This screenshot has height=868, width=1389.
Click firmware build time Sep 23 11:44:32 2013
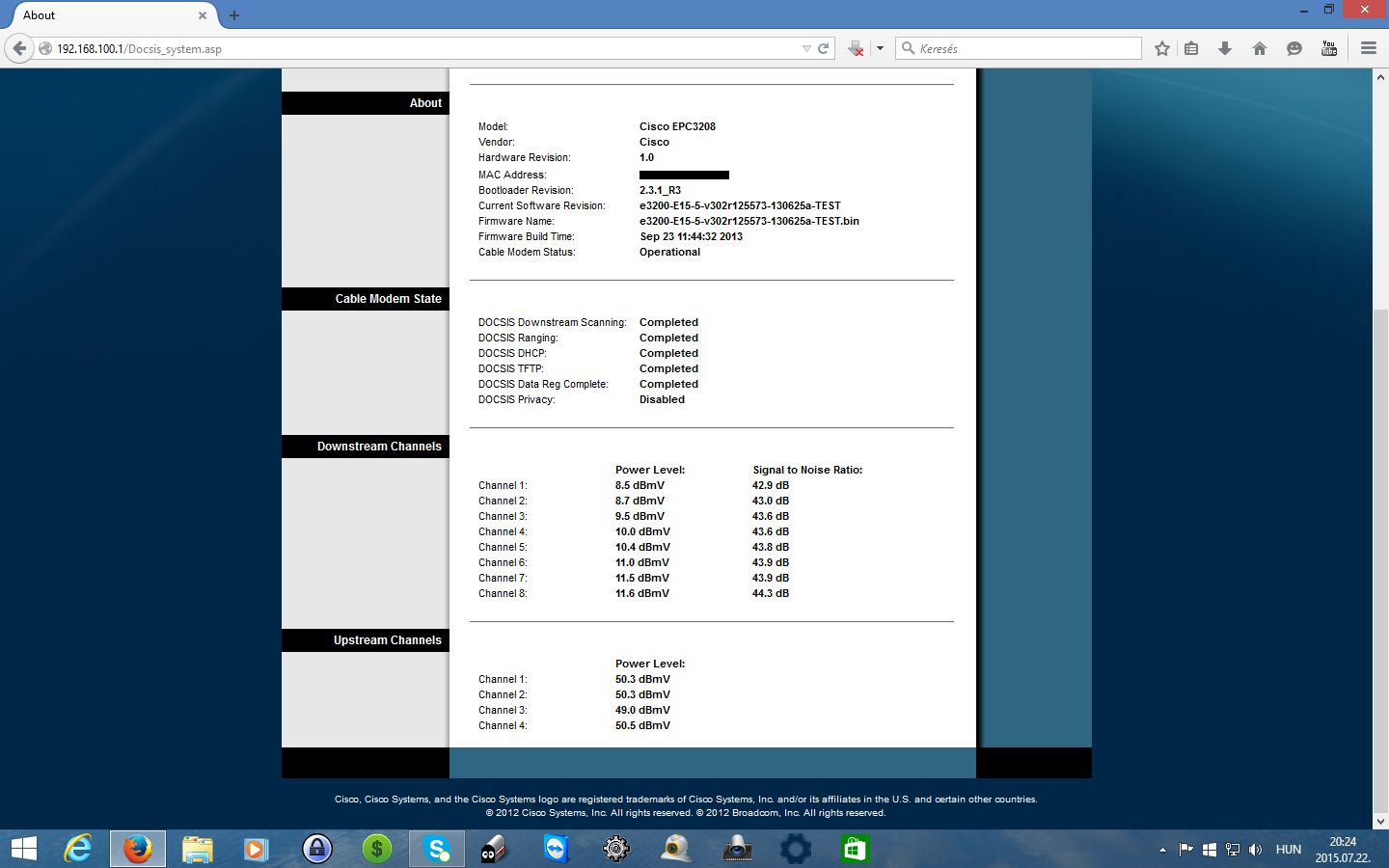coord(691,236)
